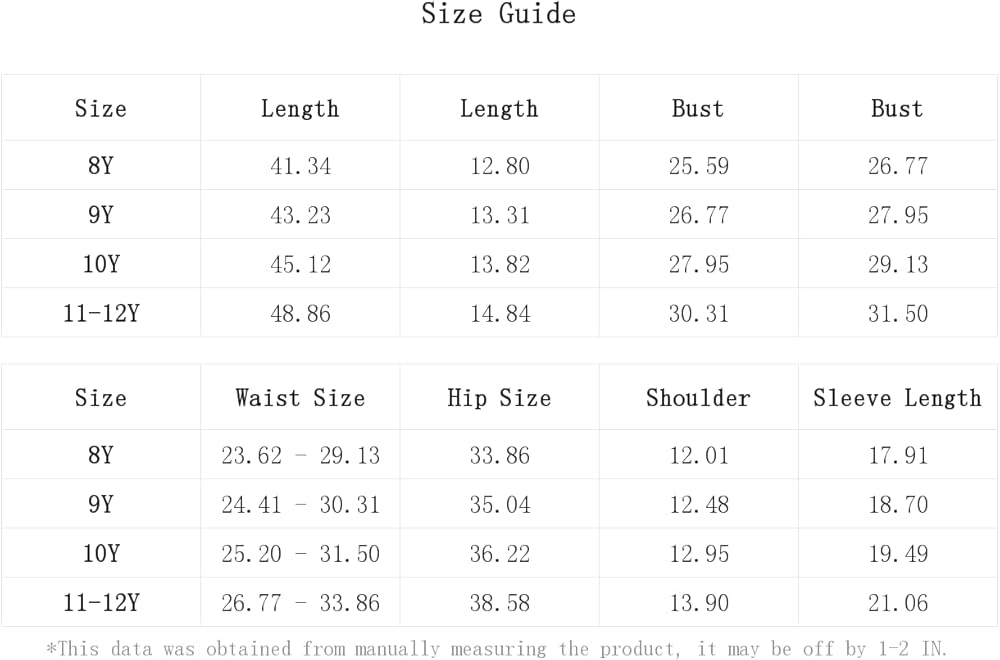Select the Shoulder column header
Viewport: 1000px width, 660px height.
pos(698,398)
